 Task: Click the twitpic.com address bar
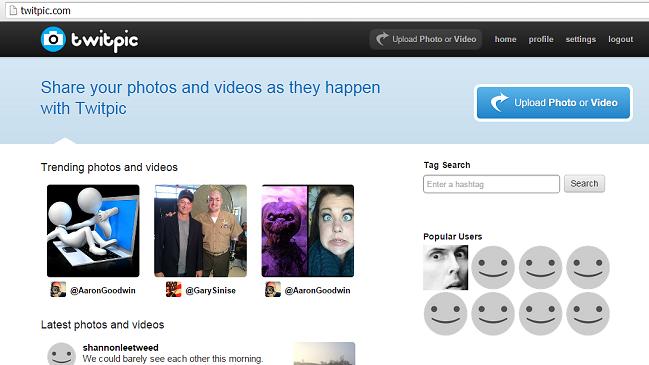(x=327, y=11)
